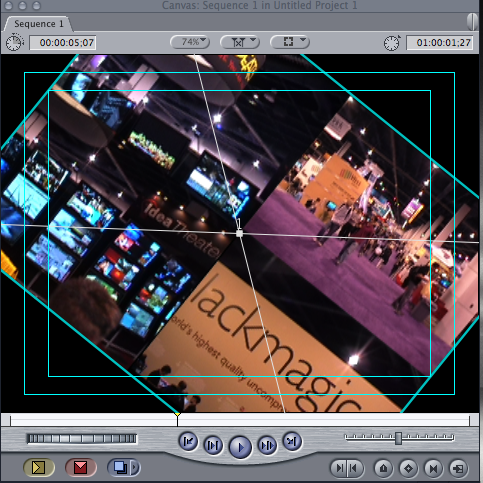483x483 pixels.
Task: Open the playhead sync dropdown menu
Action: point(240,42)
